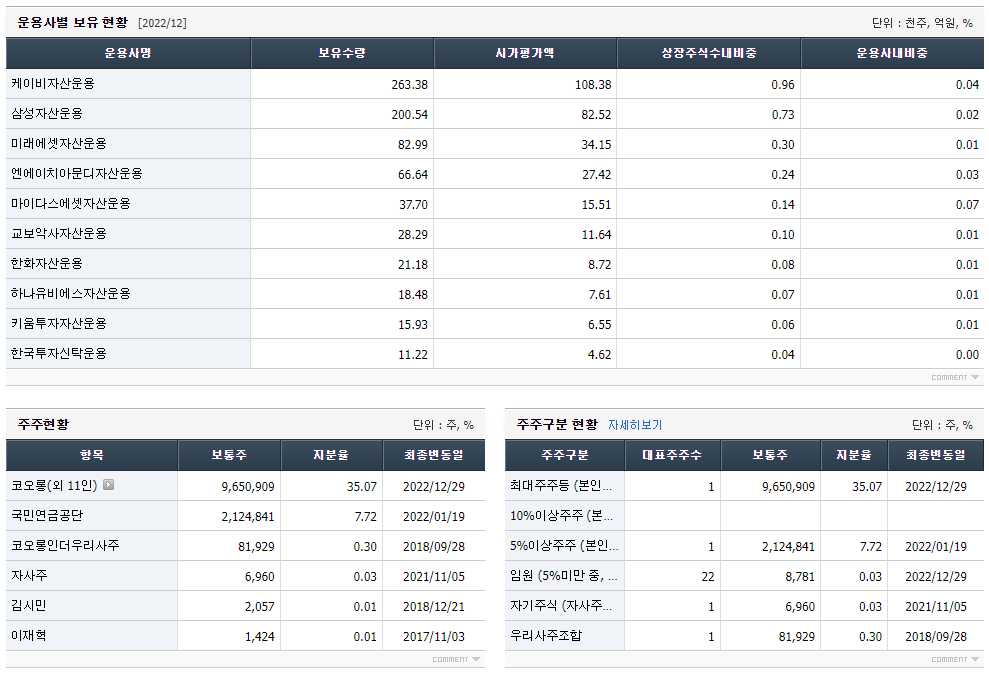Screen dimensions: 989x680
Task: Click 항목 column header in 주주현황
Action: pos(92,455)
